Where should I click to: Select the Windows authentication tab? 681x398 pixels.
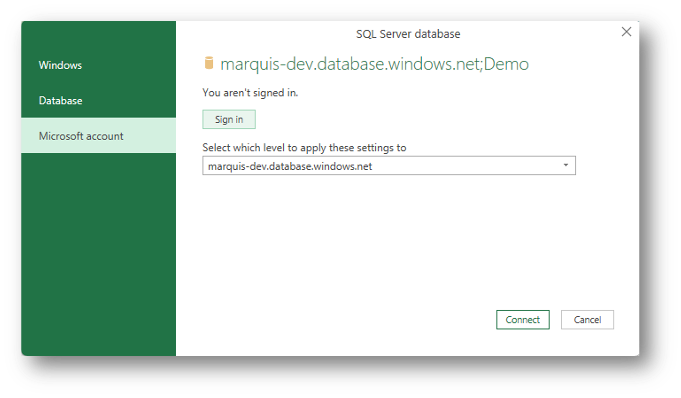point(99,65)
